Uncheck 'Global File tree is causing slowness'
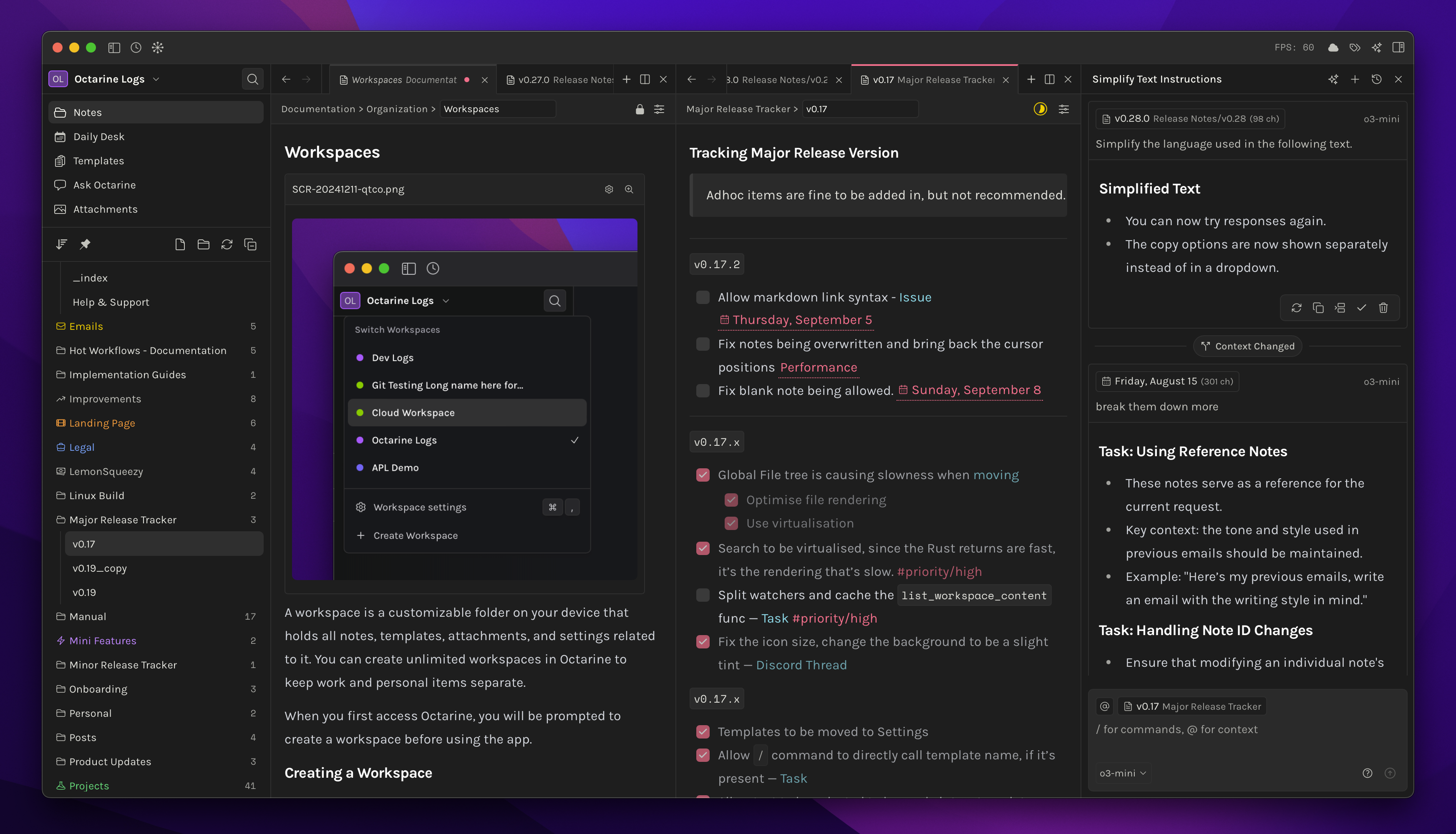 703,475
